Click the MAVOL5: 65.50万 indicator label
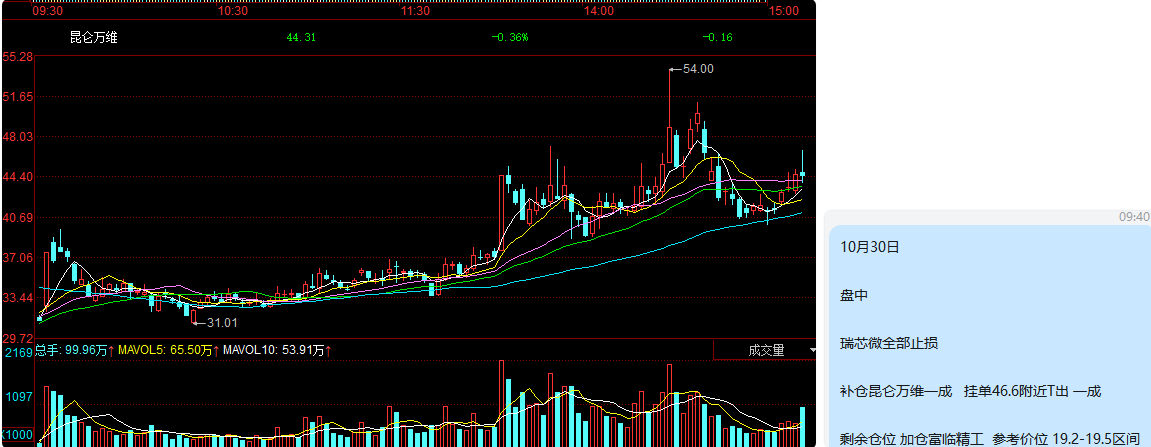The width and height of the screenshot is (1151, 447). (167, 351)
